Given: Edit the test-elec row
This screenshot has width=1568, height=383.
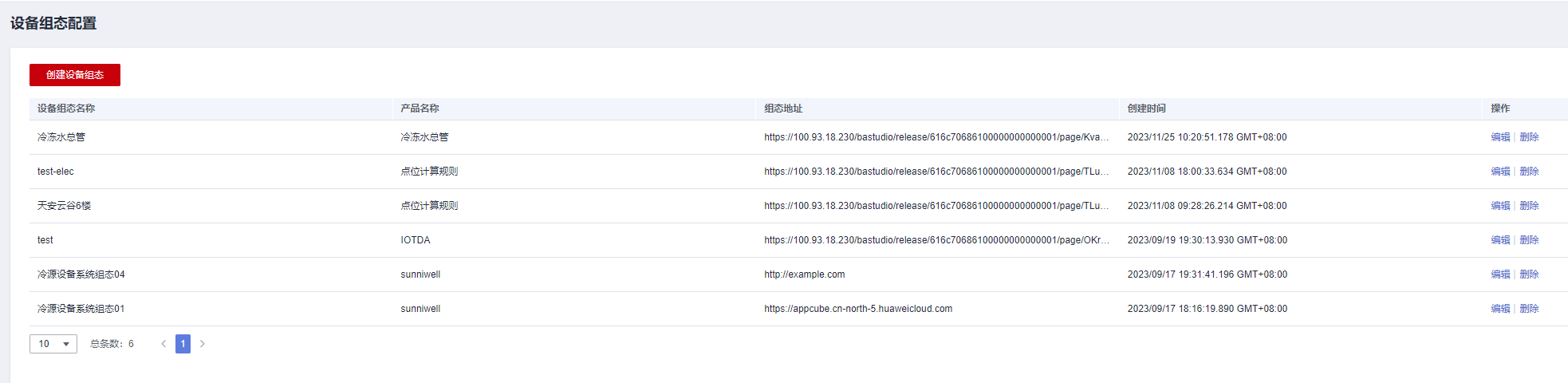Looking at the screenshot, I should click(1500, 172).
